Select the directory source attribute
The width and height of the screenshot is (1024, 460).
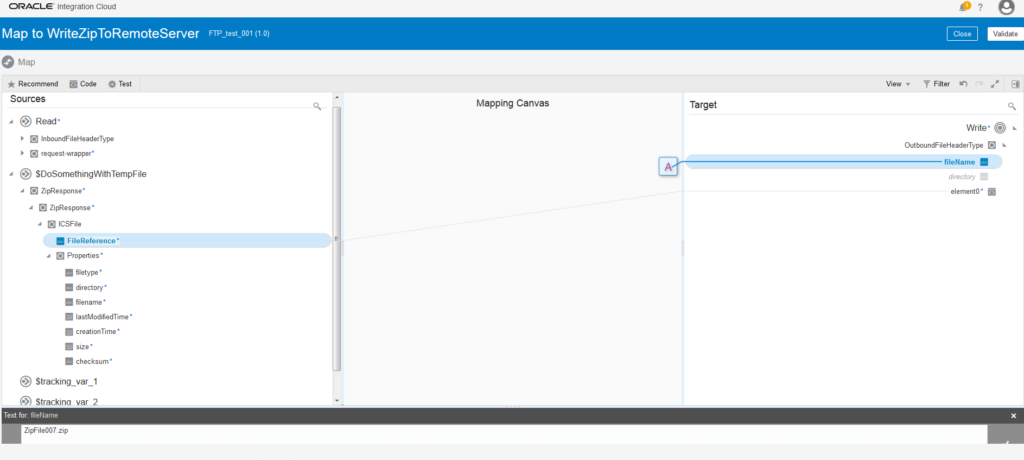90,288
